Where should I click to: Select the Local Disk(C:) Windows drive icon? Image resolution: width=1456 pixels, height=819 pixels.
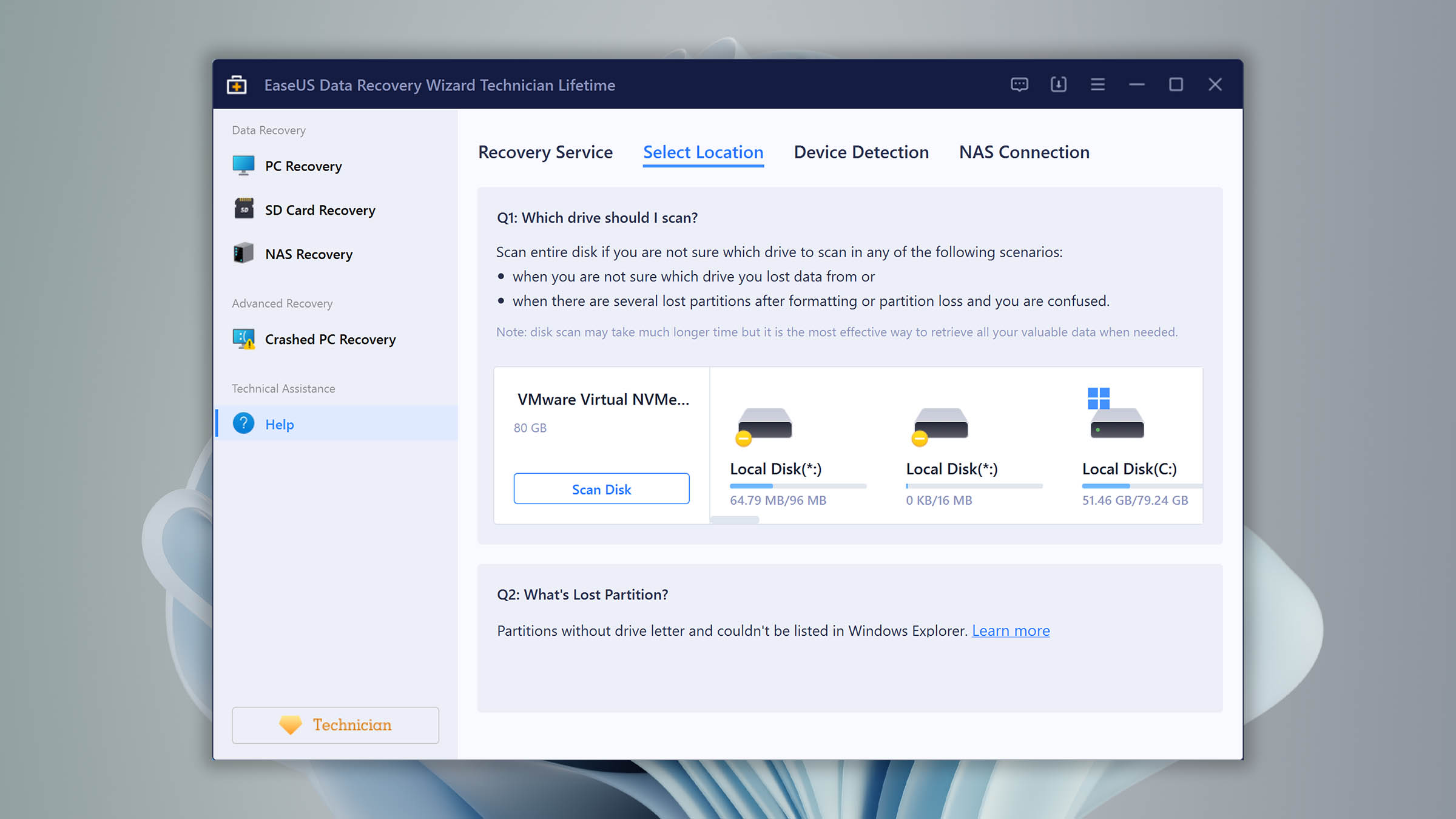coord(1116,414)
